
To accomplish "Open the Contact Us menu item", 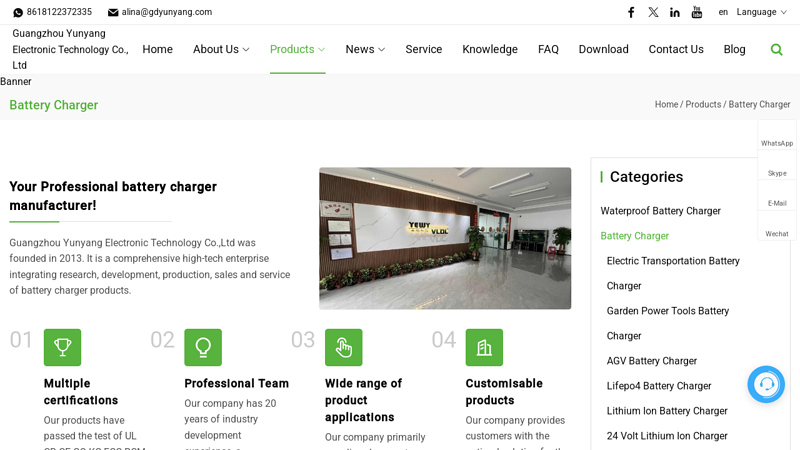I will (x=676, y=49).
